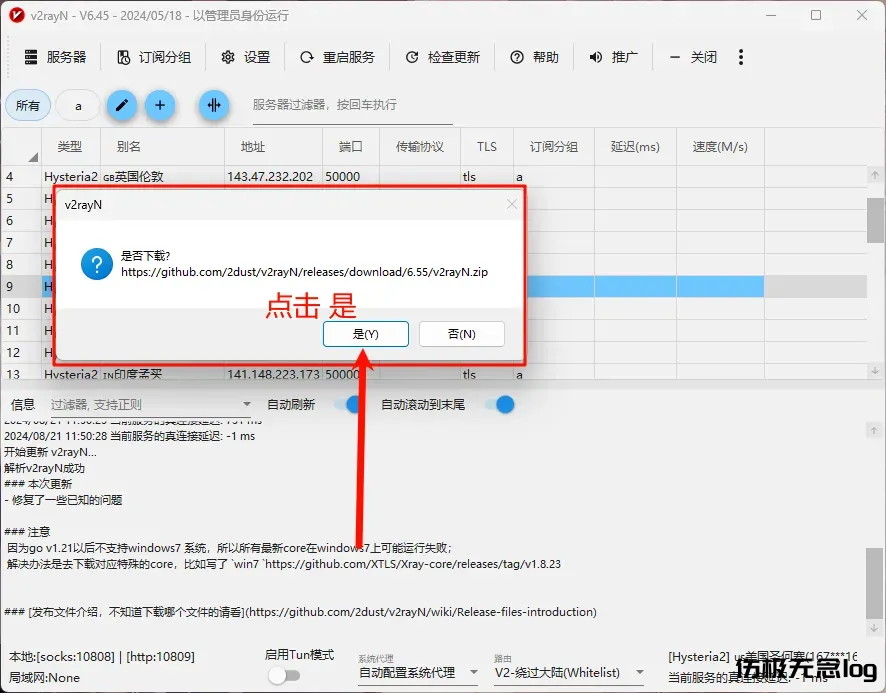
Task: Click the address 141.148.223.173 cell
Action: click(x=273, y=374)
